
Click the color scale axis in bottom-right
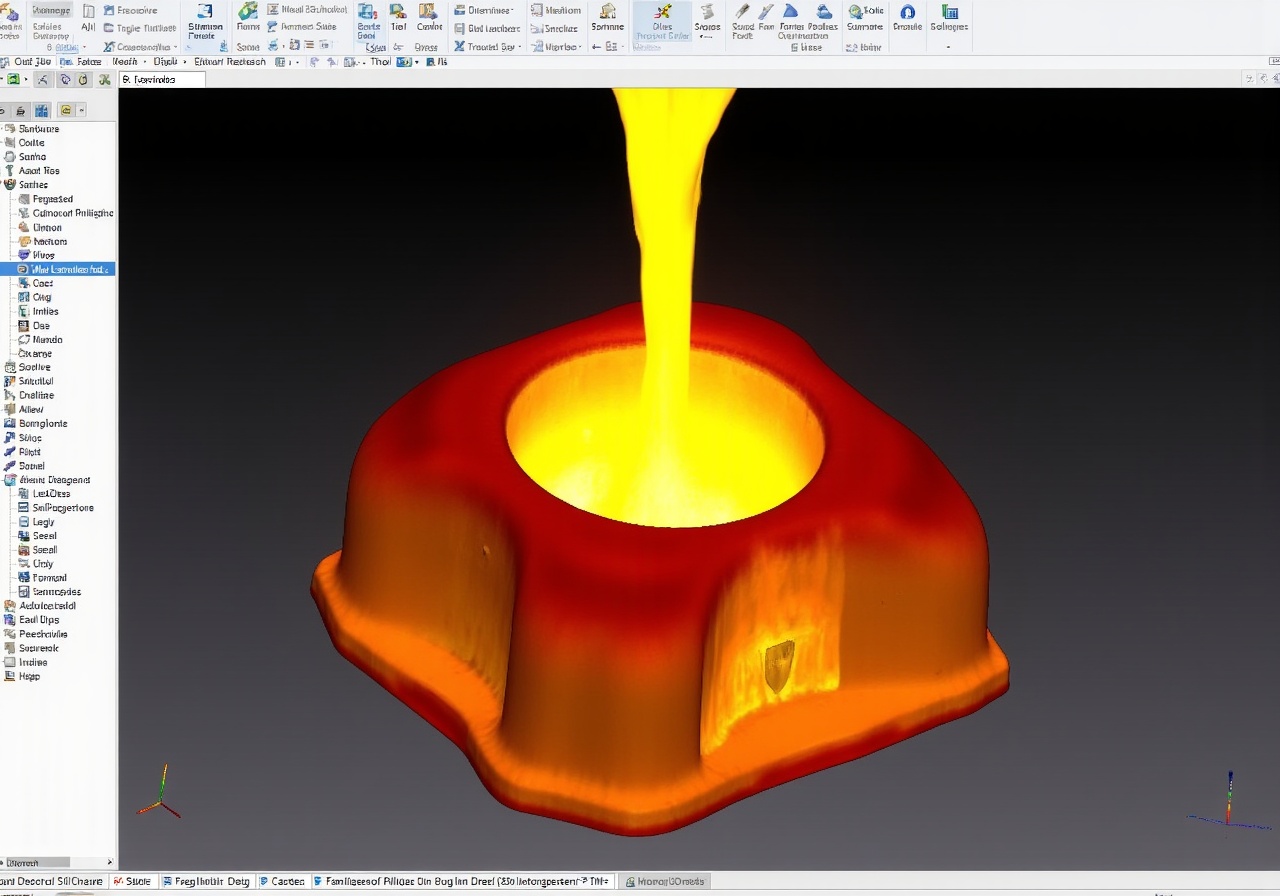[x=1229, y=800]
